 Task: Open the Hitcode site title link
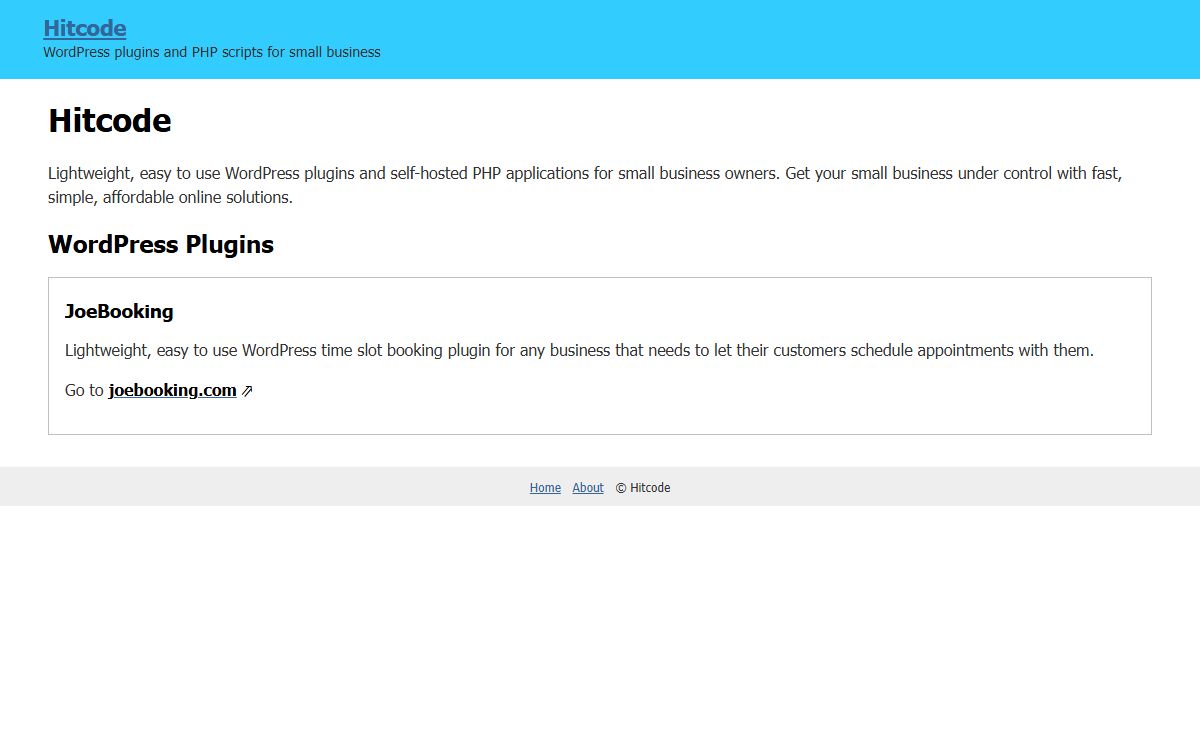coord(85,28)
